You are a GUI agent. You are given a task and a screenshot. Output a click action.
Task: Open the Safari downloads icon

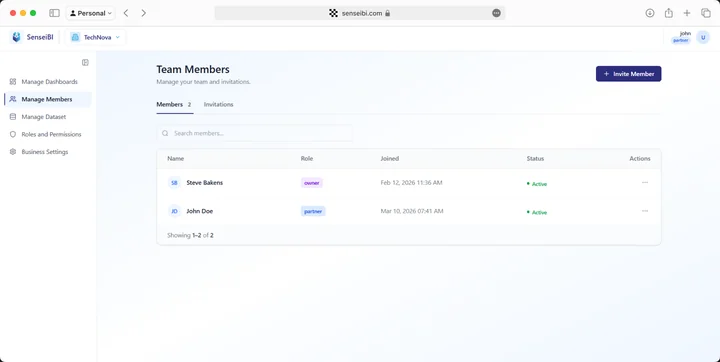650,13
